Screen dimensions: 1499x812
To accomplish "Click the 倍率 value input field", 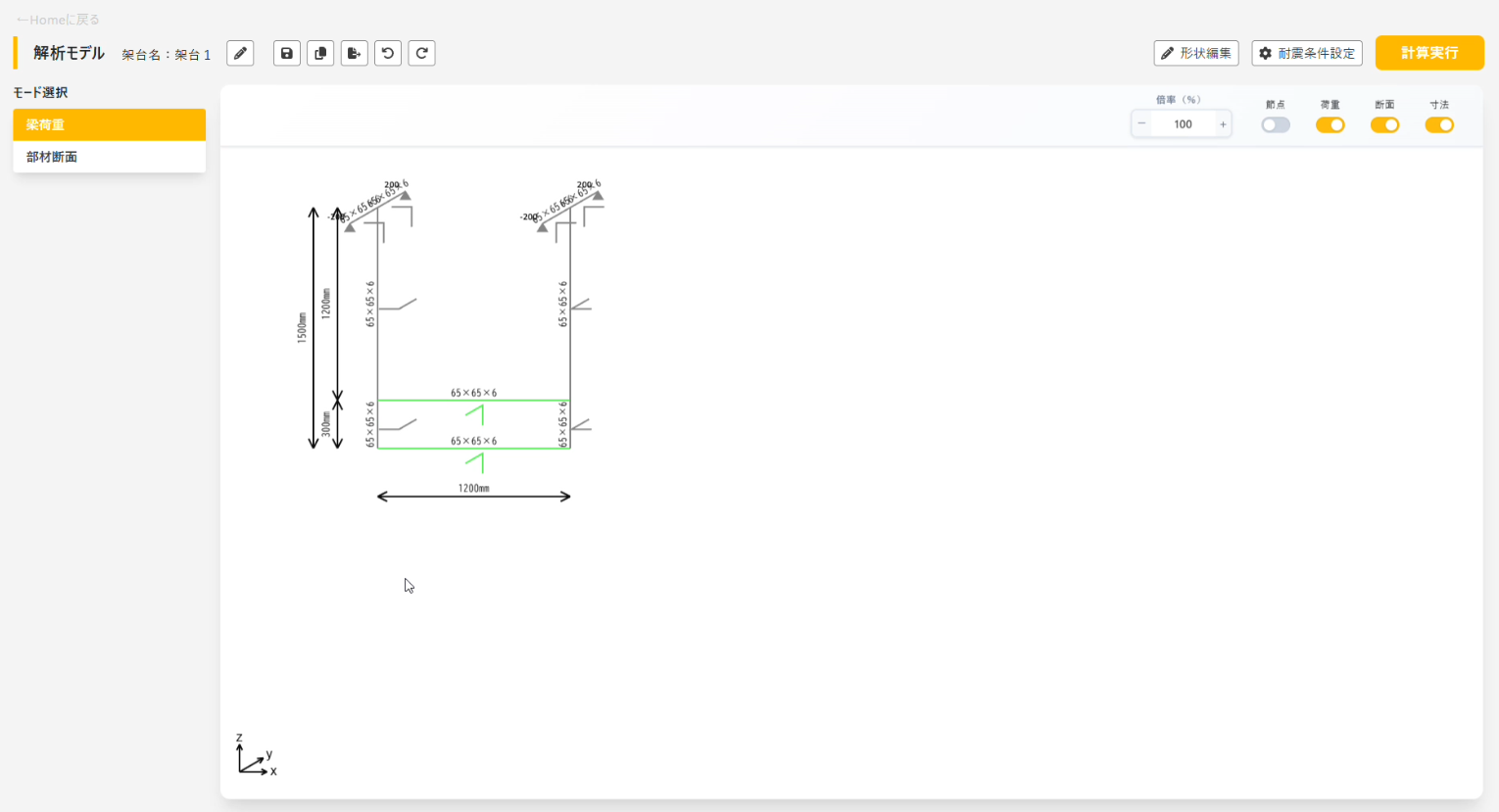I will point(1183,123).
